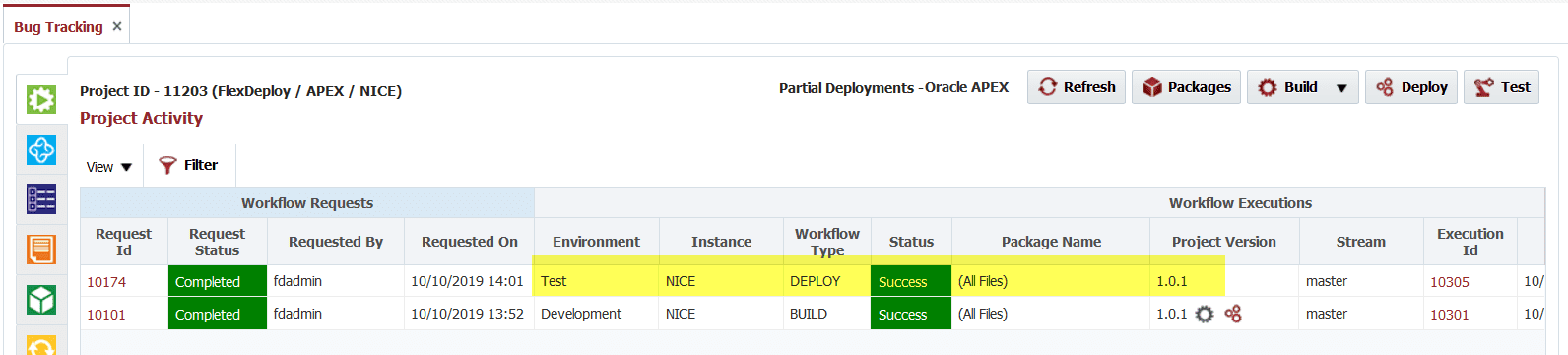Screen dimensions: 1568x355
Task: Sort by Requested By column header
Action: click(x=336, y=242)
